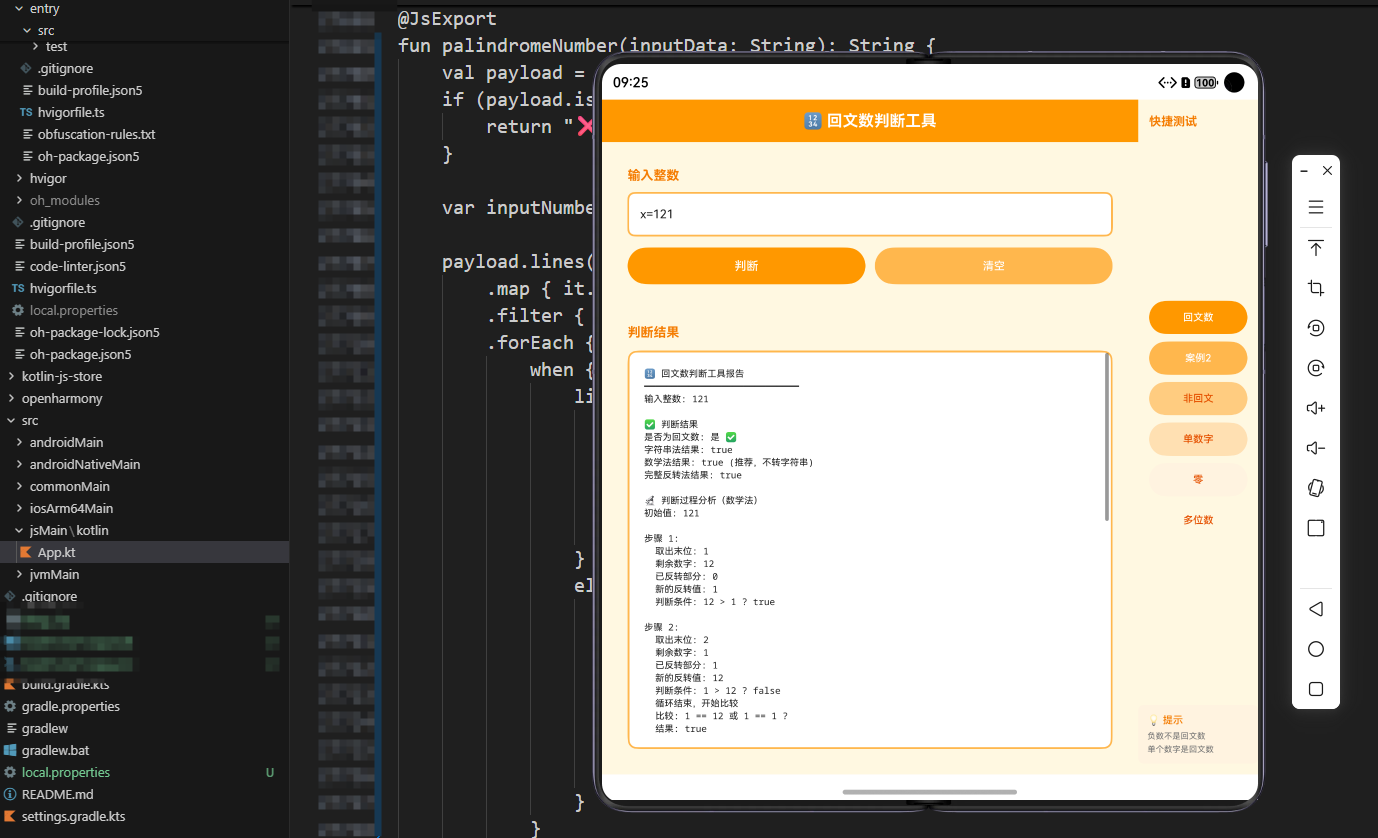Click the rotate-right icon in emulator toolbar

point(1316,368)
